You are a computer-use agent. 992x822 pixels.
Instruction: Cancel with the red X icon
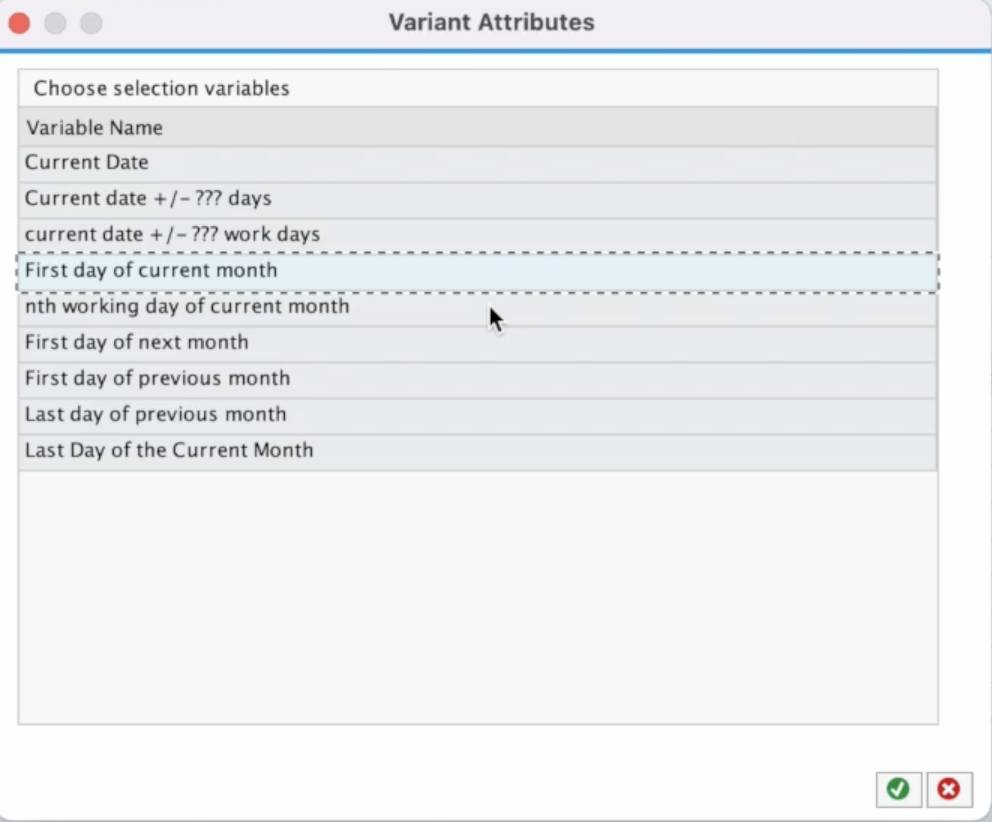click(x=949, y=789)
